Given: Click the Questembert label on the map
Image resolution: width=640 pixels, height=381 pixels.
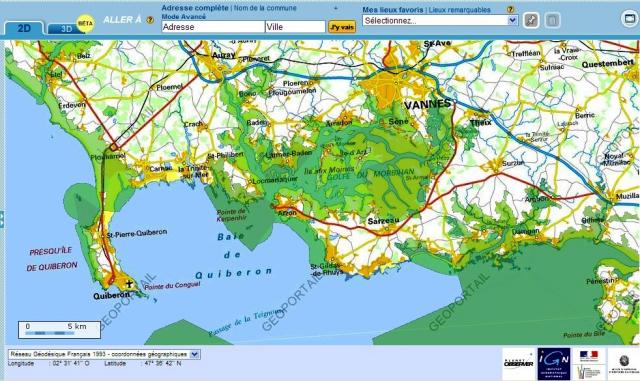Looking at the screenshot, I should click(x=607, y=64).
